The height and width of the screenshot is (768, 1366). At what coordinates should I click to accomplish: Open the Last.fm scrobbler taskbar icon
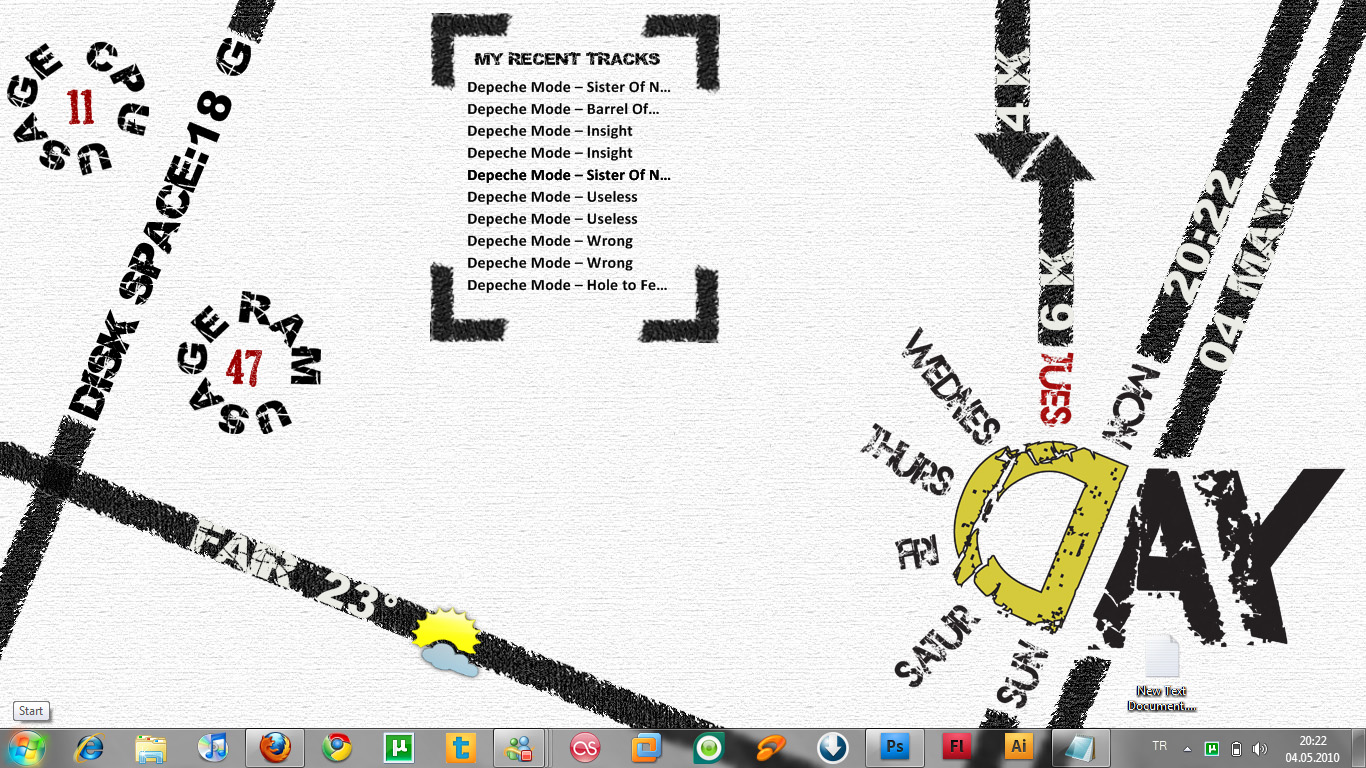tap(585, 747)
